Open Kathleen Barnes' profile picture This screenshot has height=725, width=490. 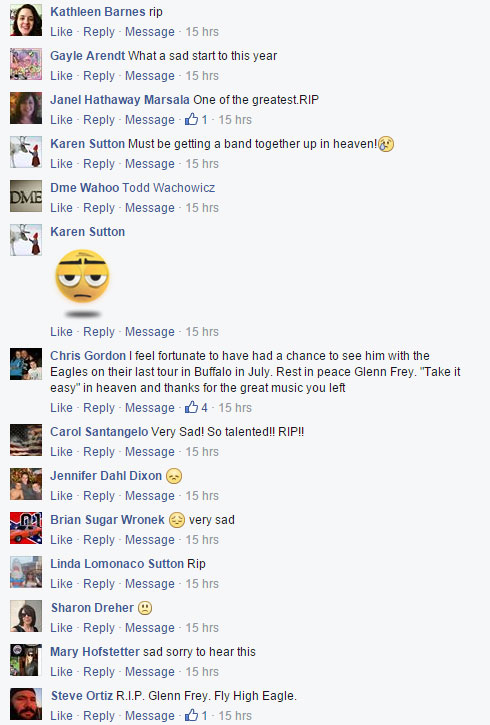tap(26, 20)
